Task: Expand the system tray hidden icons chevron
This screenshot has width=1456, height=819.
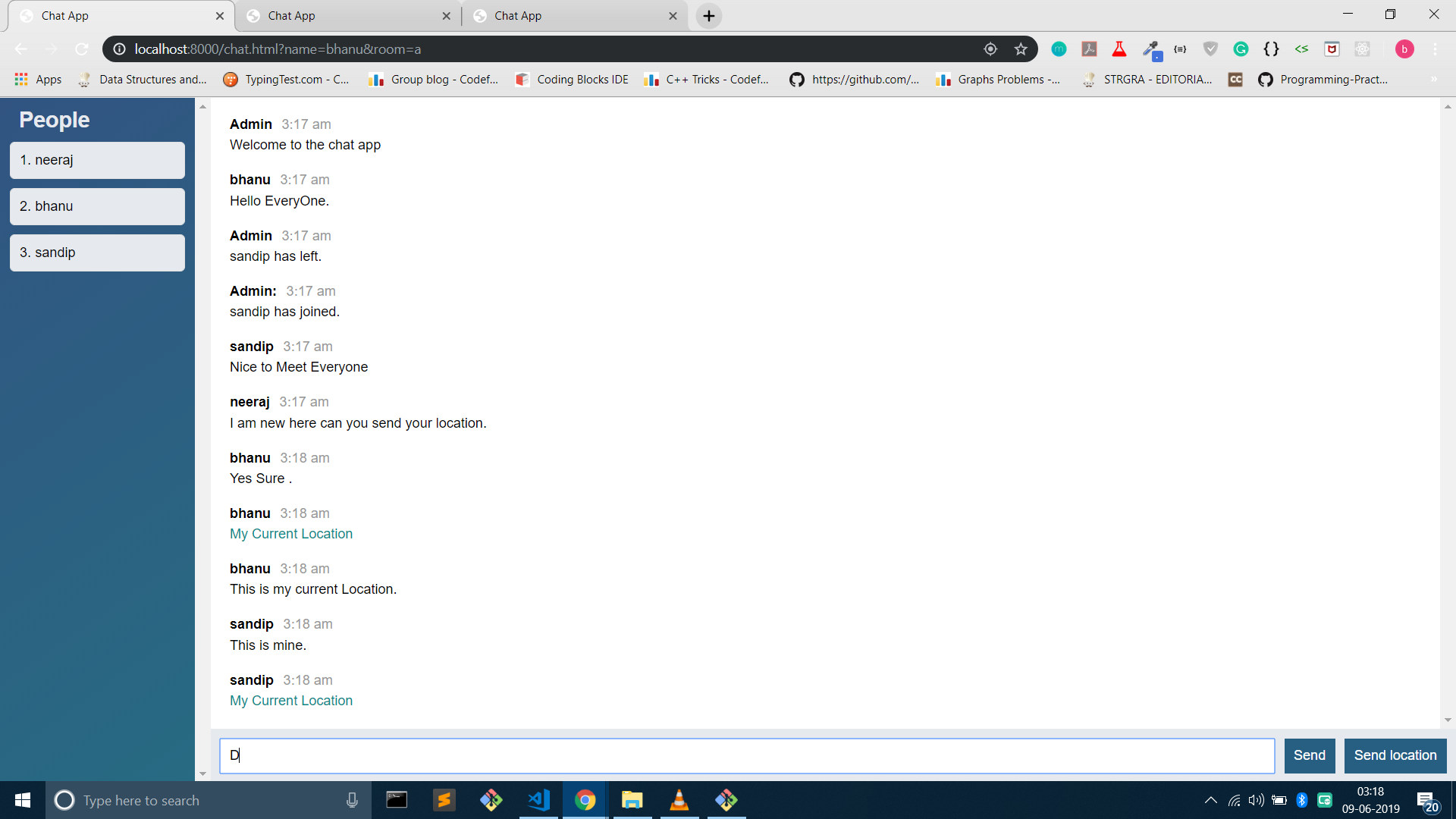Action: (1210, 800)
